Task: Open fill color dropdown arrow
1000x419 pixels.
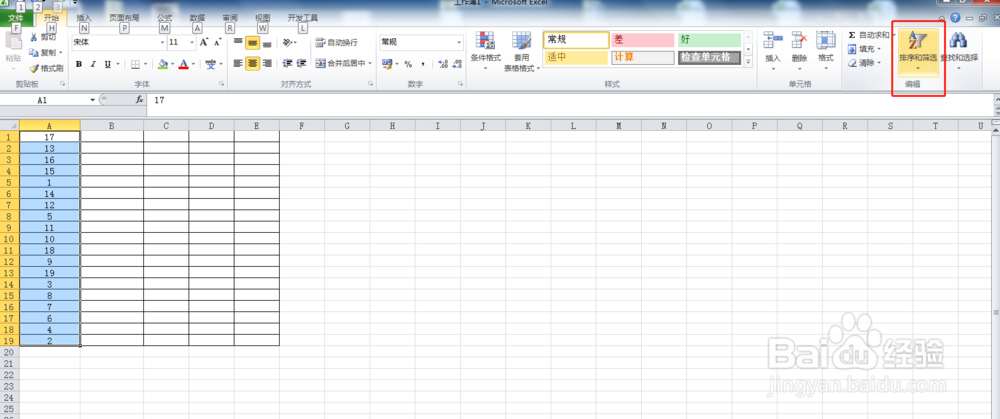Action: pos(173,64)
